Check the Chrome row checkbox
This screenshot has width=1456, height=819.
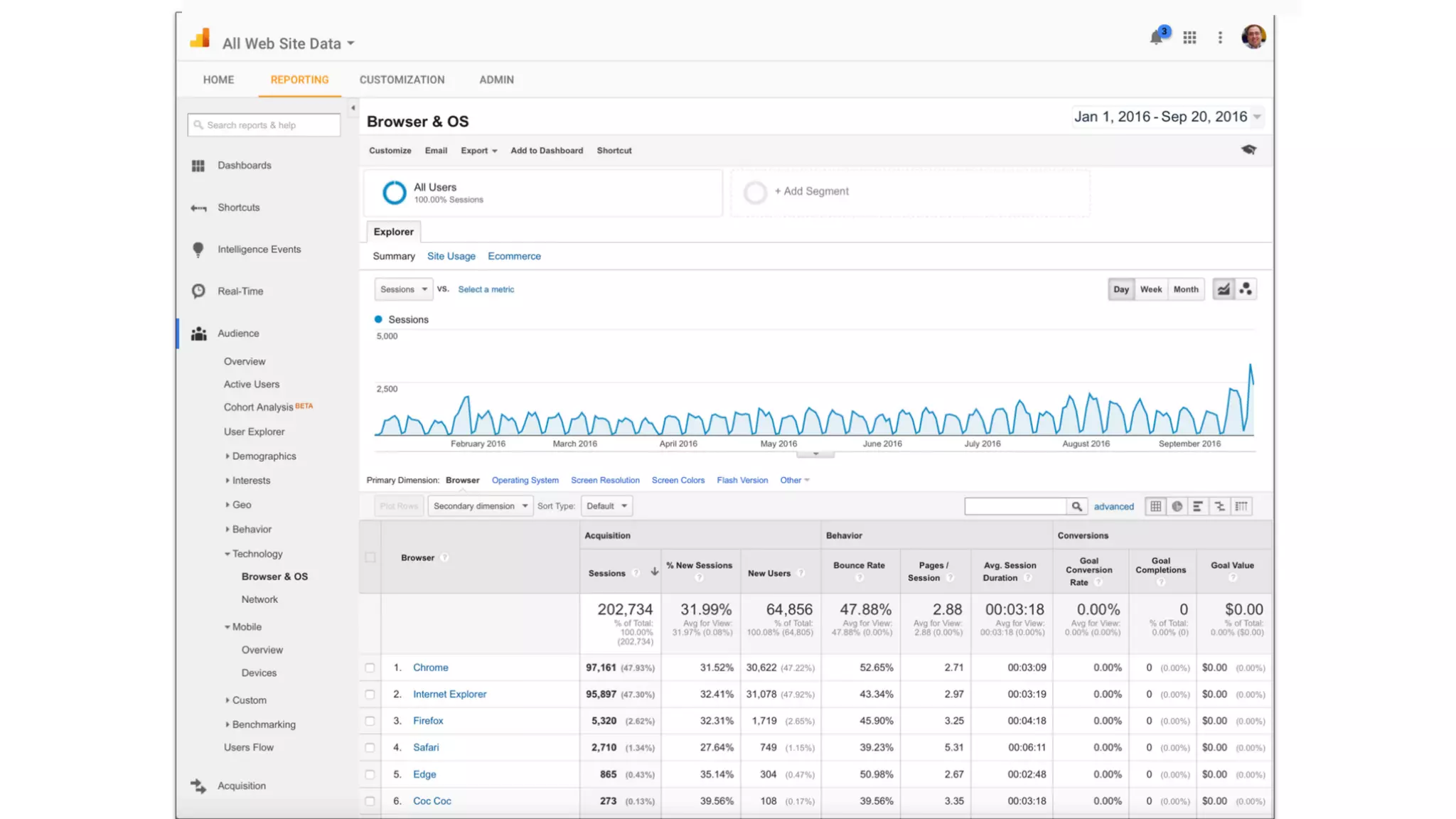point(370,668)
